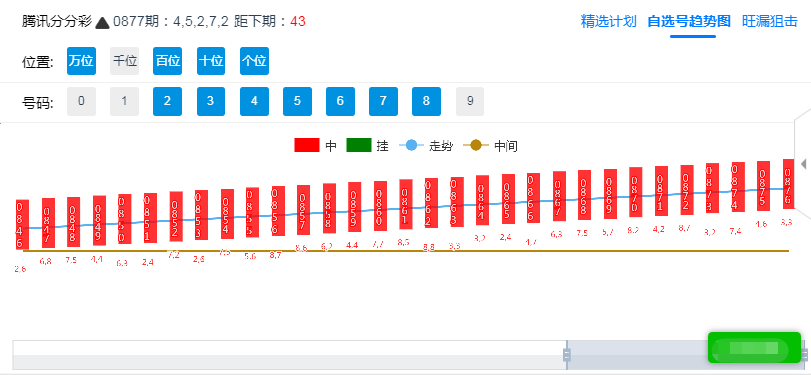Viewport: 811px width, 375px height.
Task: Click the red bar for period 0852
Action: click(x=176, y=216)
